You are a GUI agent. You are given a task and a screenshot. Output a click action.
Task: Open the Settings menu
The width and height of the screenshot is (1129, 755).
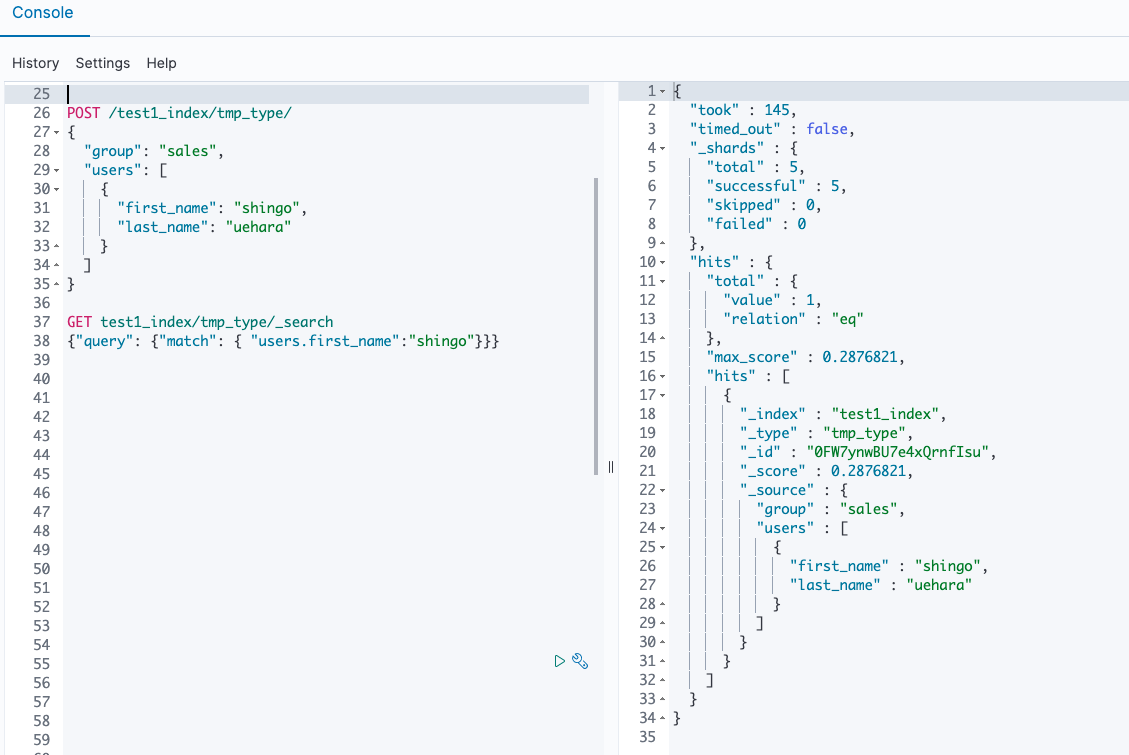(x=103, y=63)
